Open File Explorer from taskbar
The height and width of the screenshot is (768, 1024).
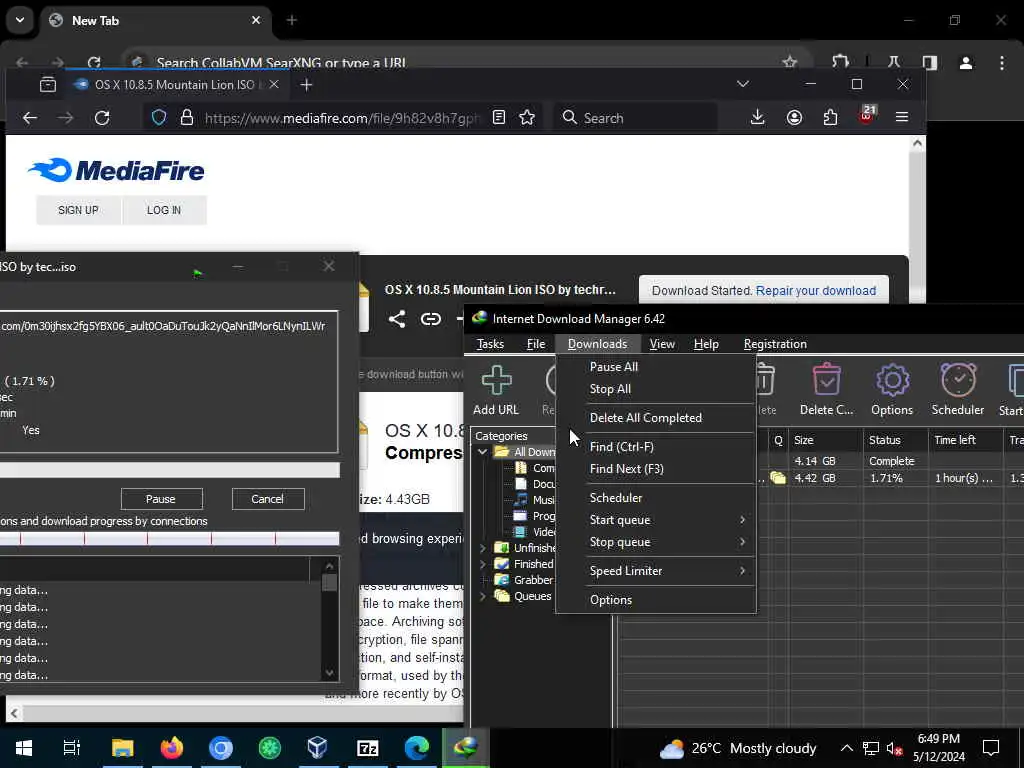click(122, 748)
